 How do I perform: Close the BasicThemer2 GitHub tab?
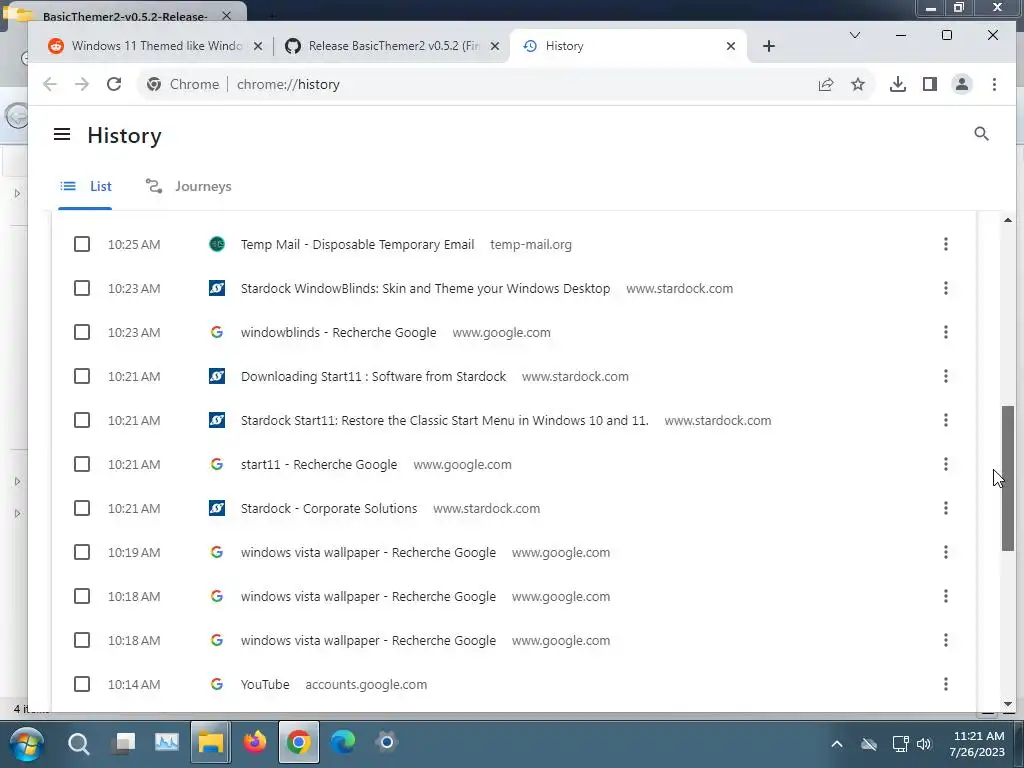(x=495, y=46)
